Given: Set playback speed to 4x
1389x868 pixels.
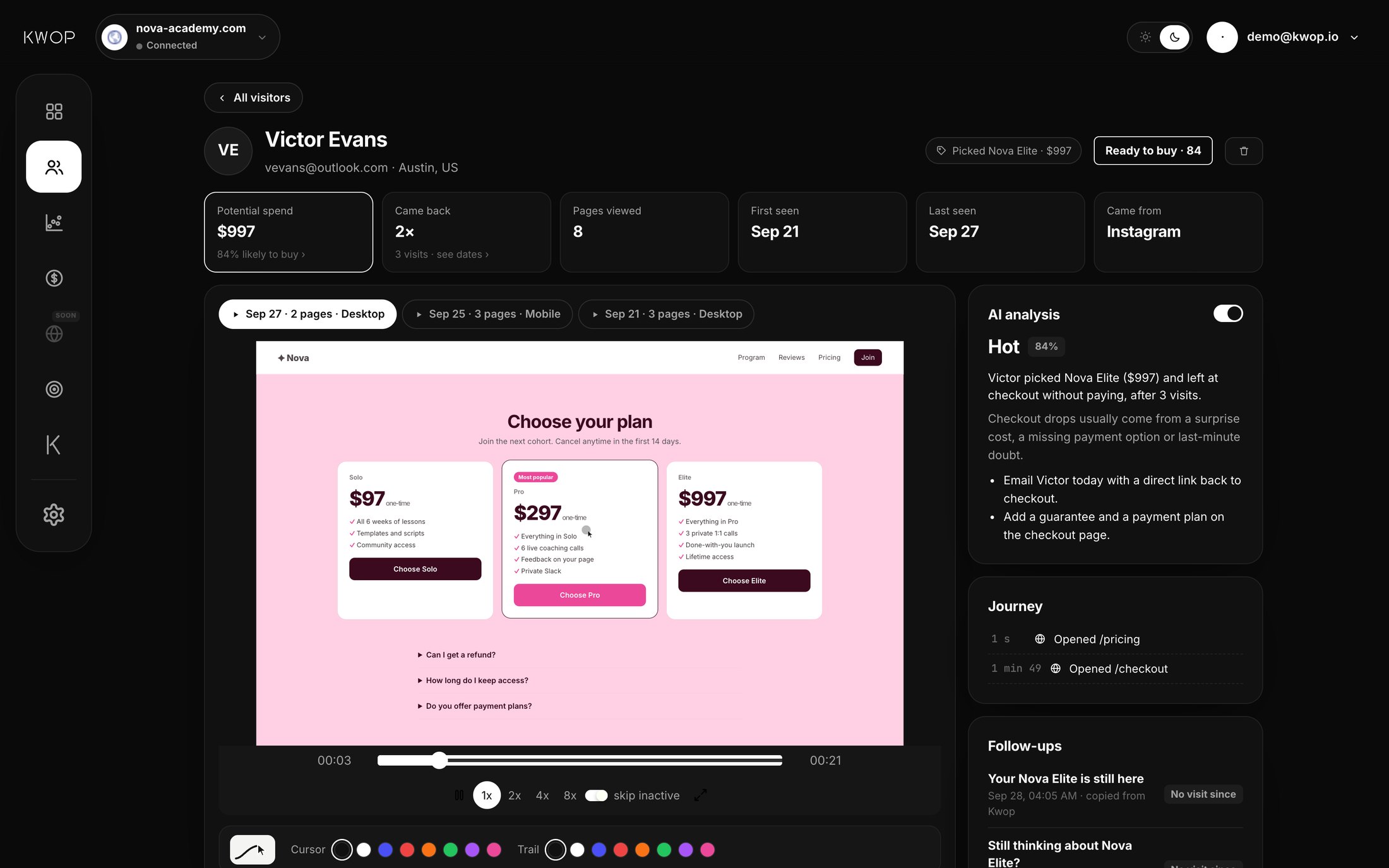Looking at the screenshot, I should (542, 795).
